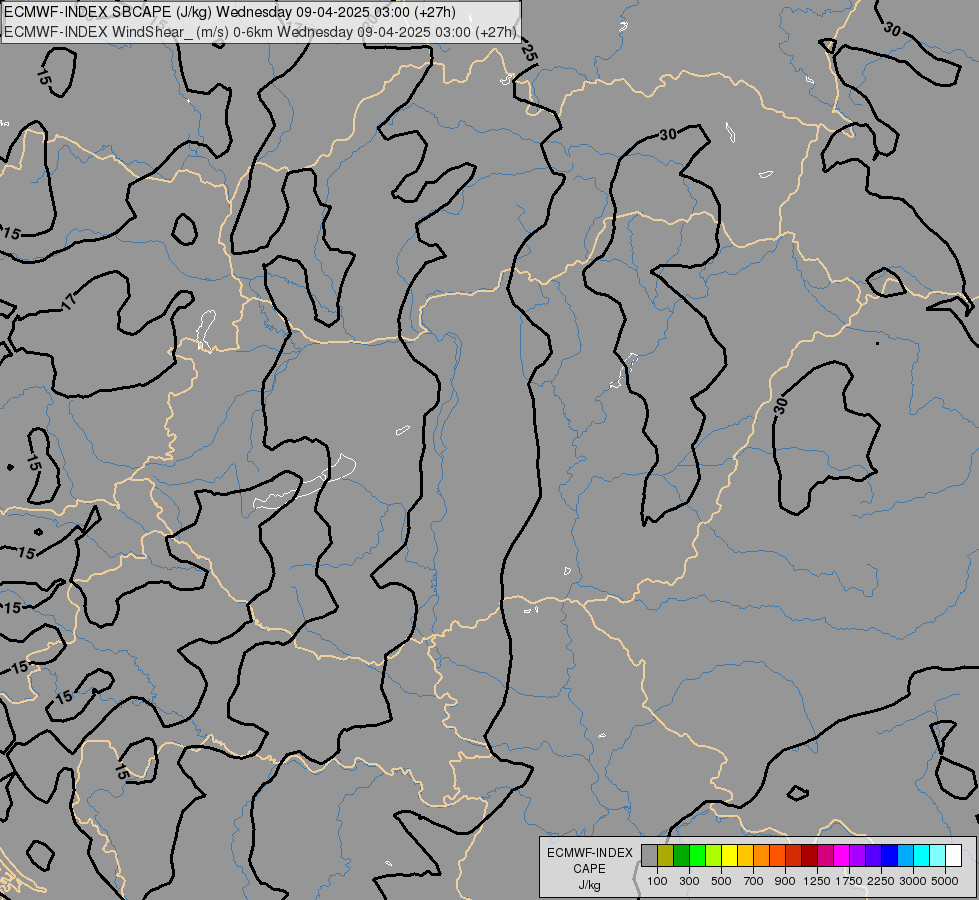Pick the white swatch ending the legend
The width and height of the screenshot is (979, 900).
click(953, 855)
